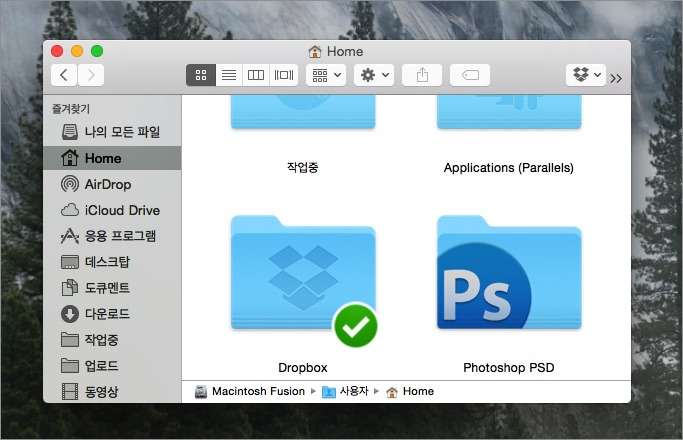Switch to column view

[256, 75]
